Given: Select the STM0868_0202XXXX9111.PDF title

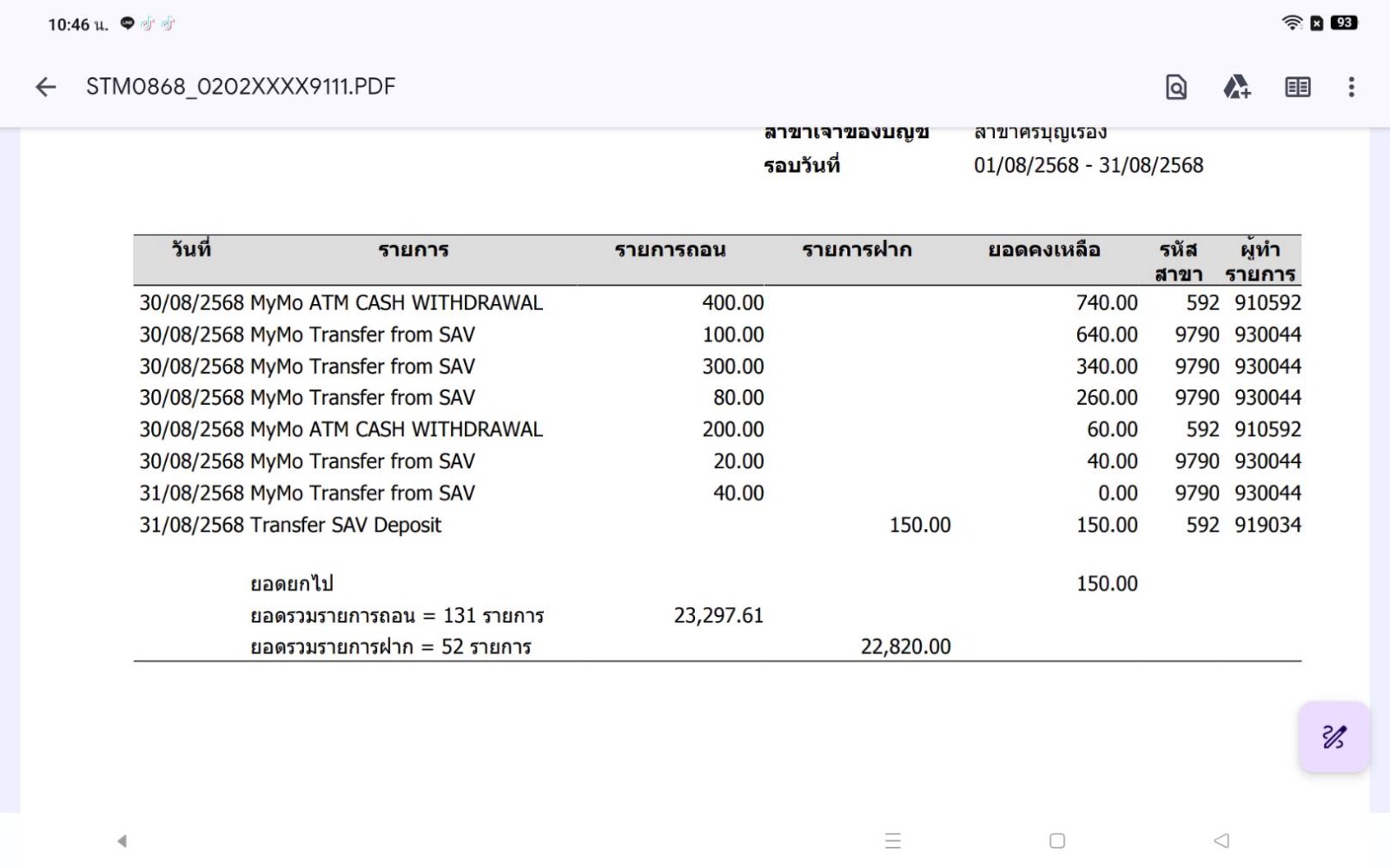Looking at the screenshot, I should (241, 87).
